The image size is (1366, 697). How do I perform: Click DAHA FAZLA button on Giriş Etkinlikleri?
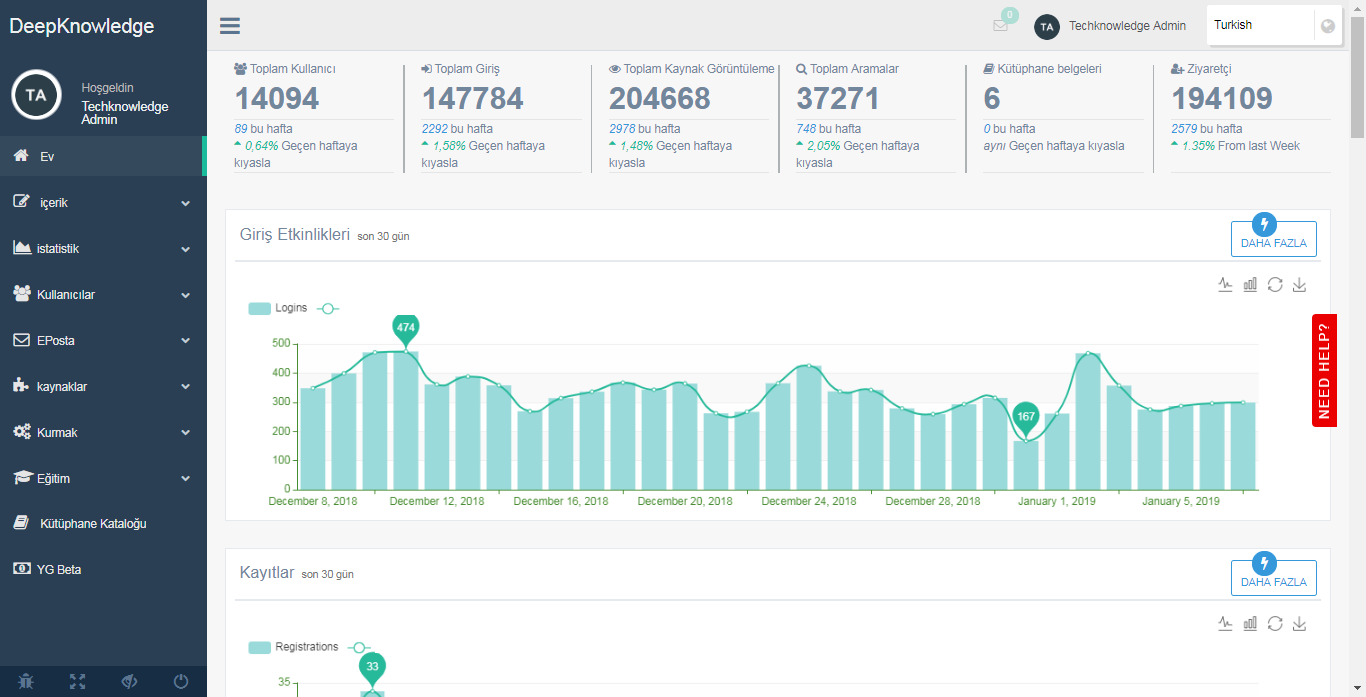(1273, 239)
